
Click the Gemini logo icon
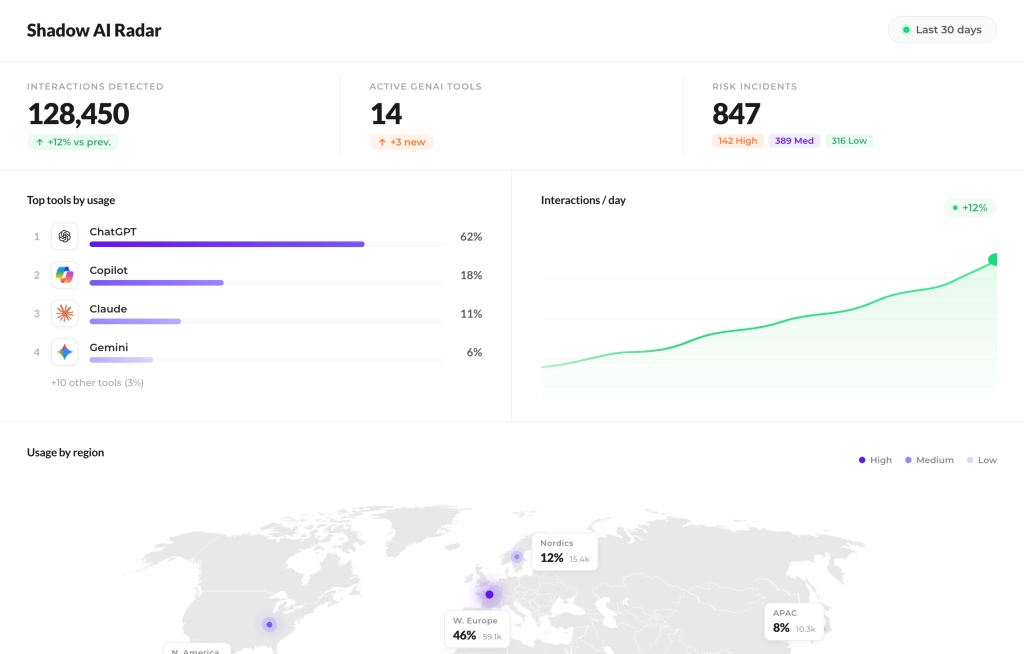click(x=65, y=352)
